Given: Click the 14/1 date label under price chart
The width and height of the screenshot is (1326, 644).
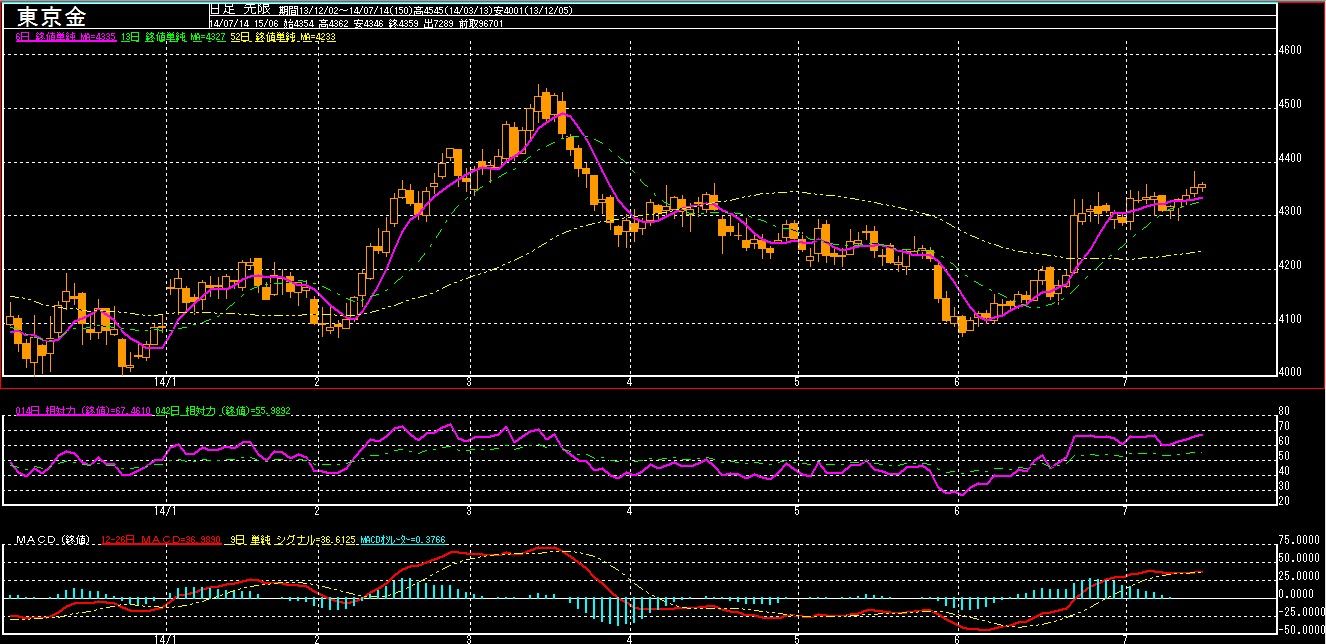Looking at the screenshot, I should (x=165, y=382).
